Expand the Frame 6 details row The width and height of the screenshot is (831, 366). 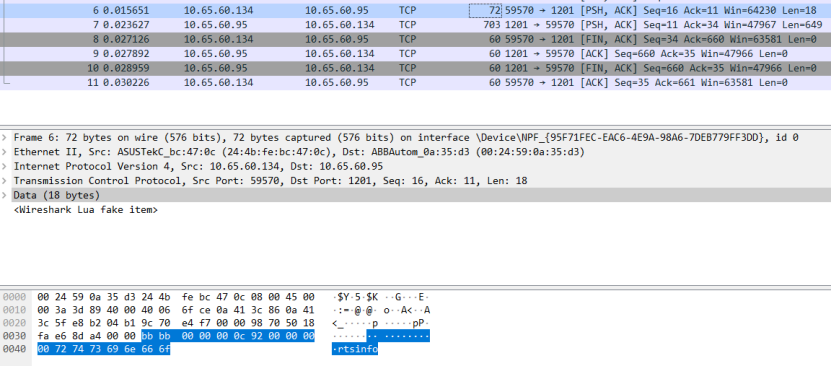point(5,138)
